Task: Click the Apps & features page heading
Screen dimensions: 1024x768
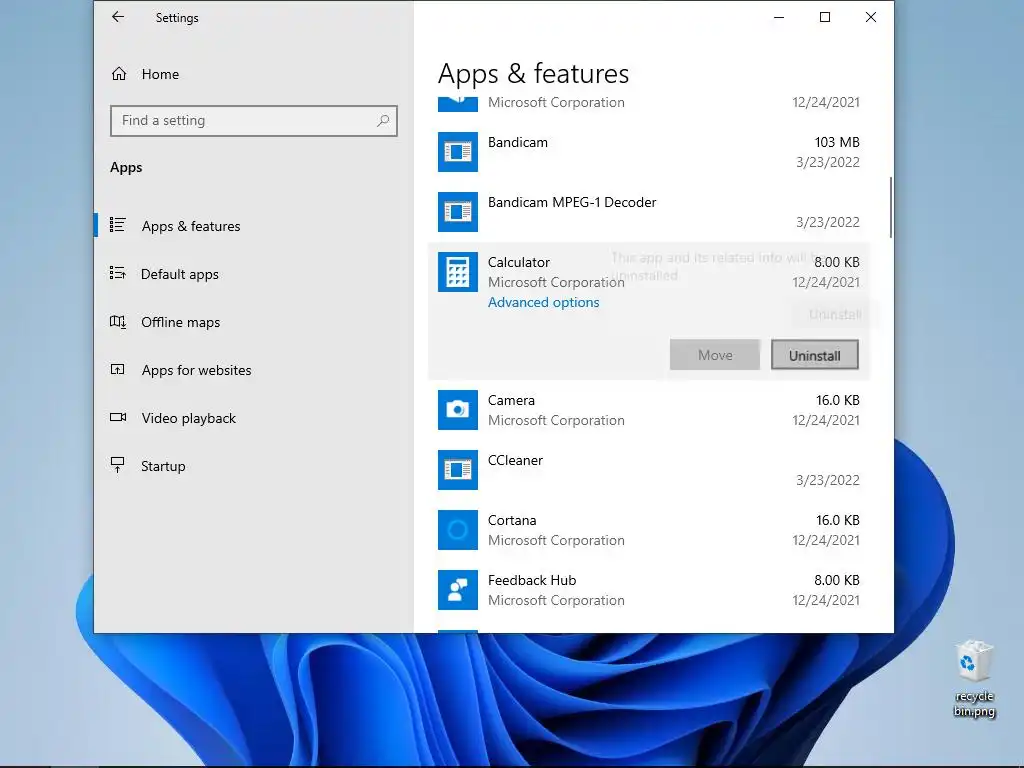Action: 534,74
